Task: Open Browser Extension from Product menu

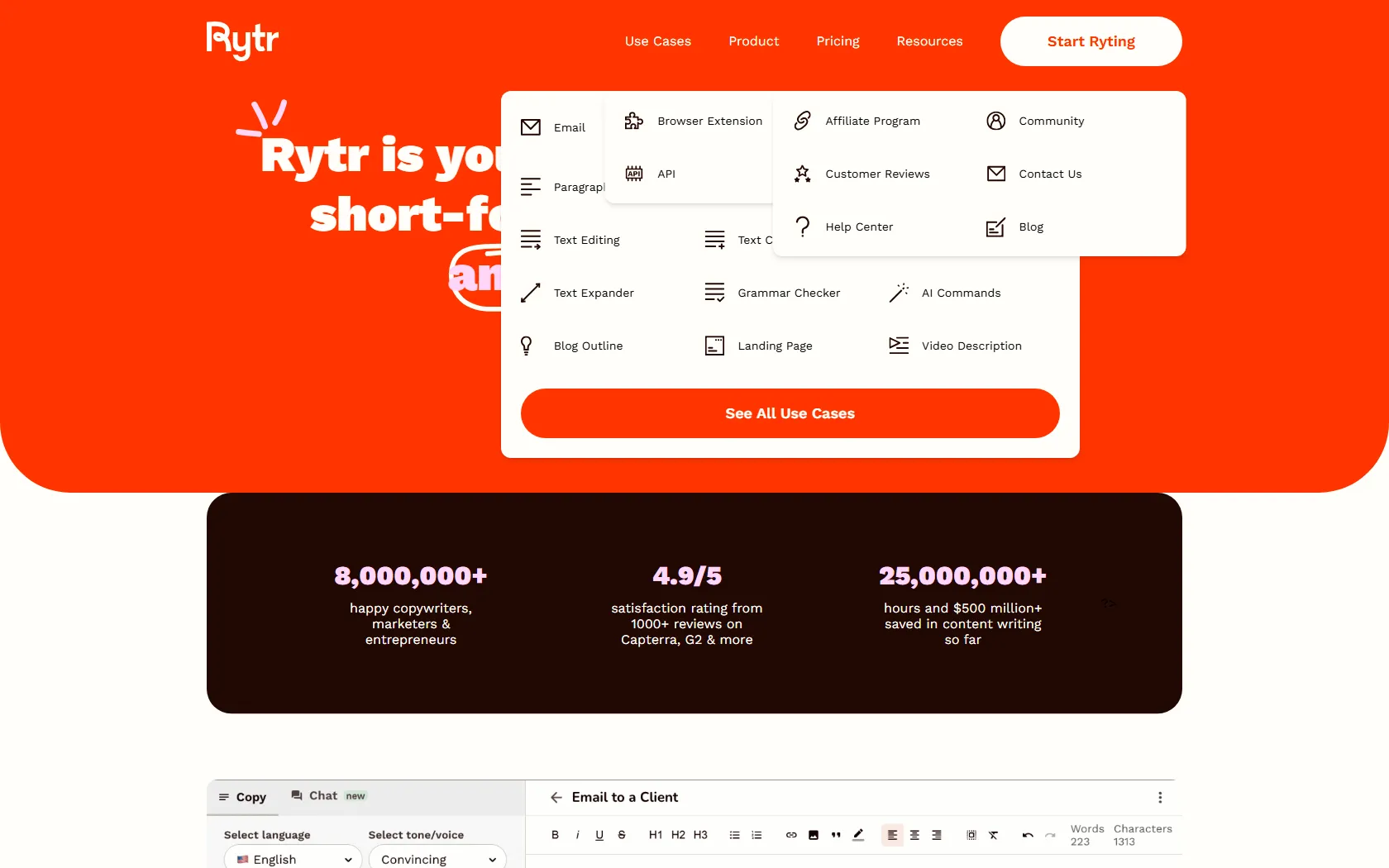Action: coord(694,121)
